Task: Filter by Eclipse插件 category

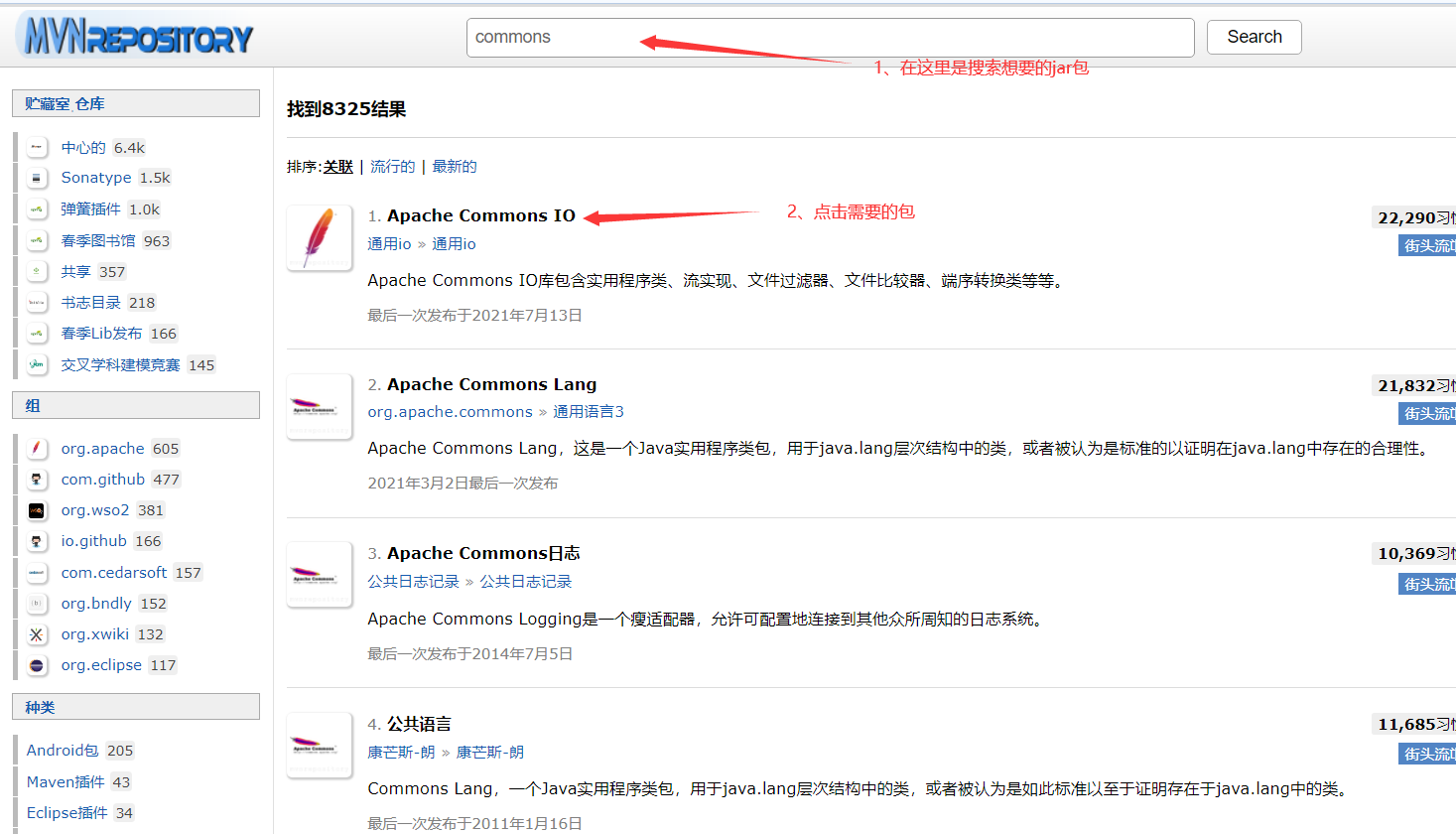Action: (66, 813)
